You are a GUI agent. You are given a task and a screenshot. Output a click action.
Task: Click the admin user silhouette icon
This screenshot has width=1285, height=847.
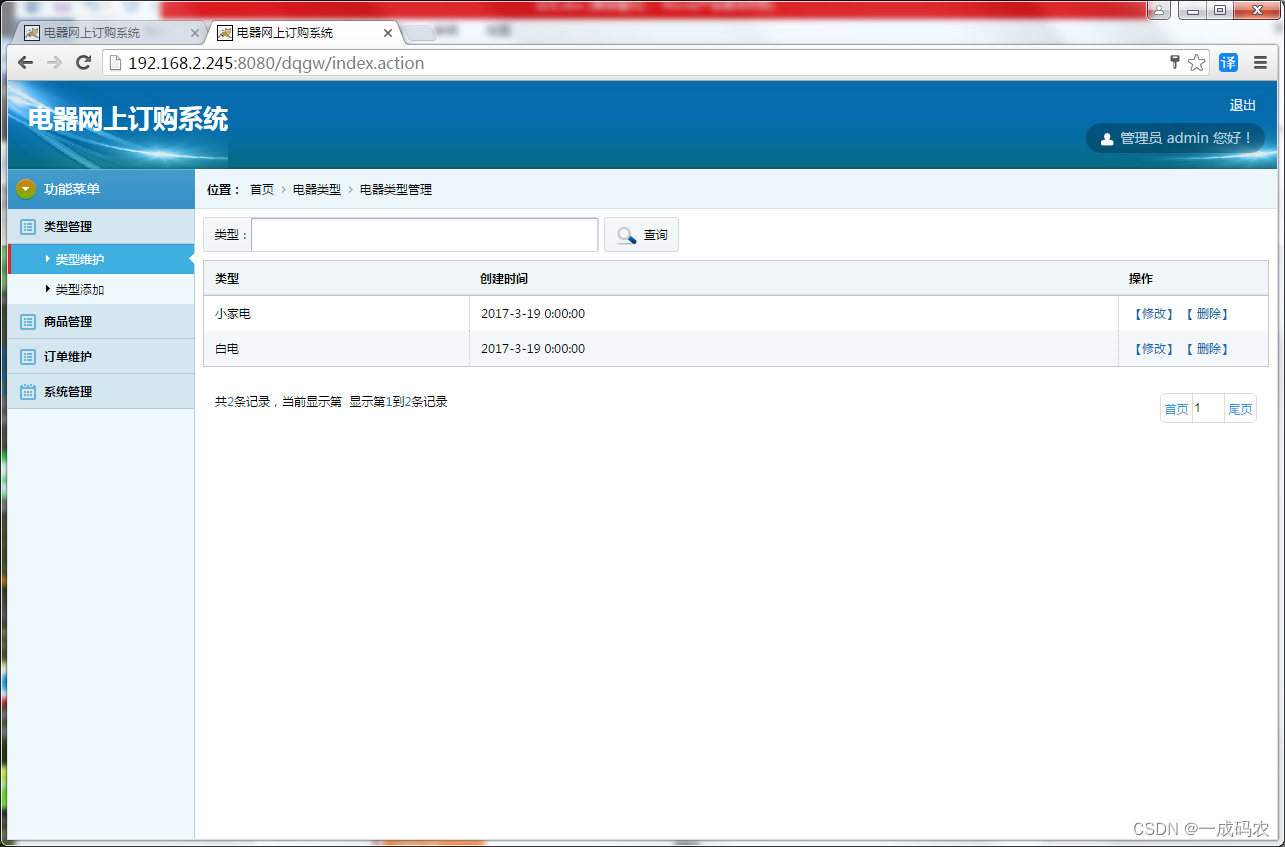[1107, 139]
